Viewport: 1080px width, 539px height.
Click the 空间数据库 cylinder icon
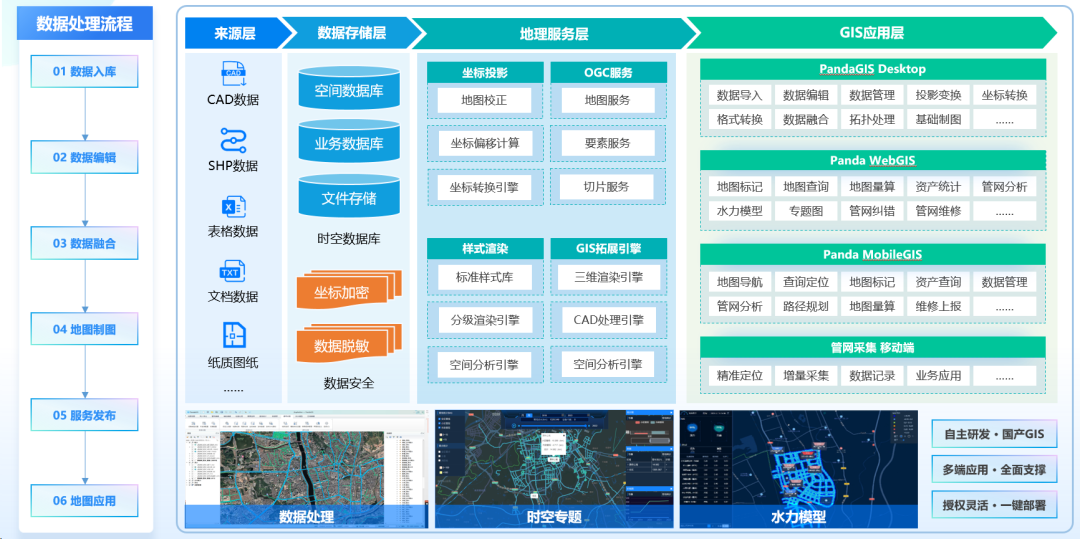(349, 90)
